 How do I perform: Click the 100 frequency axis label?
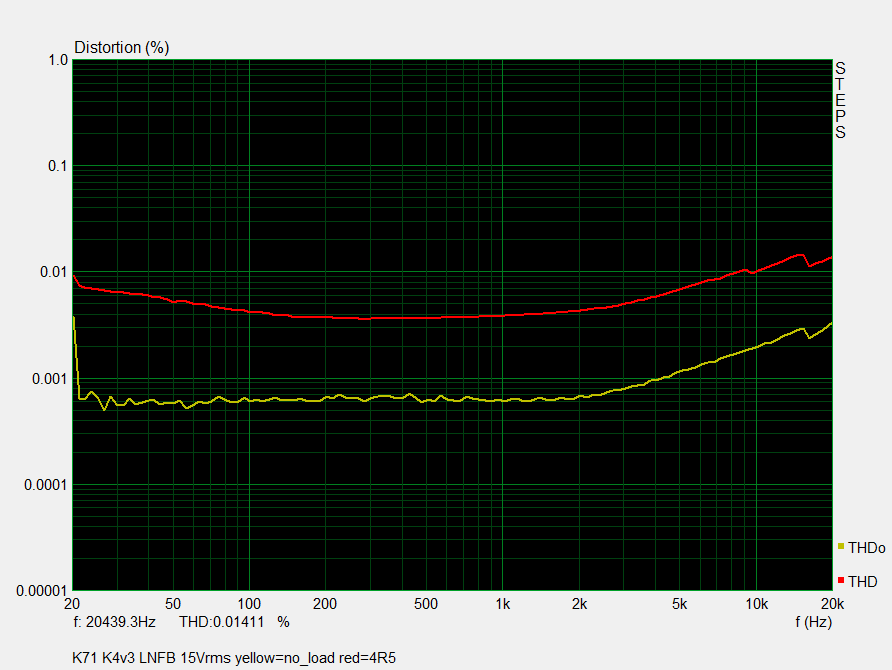[x=249, y=604]
